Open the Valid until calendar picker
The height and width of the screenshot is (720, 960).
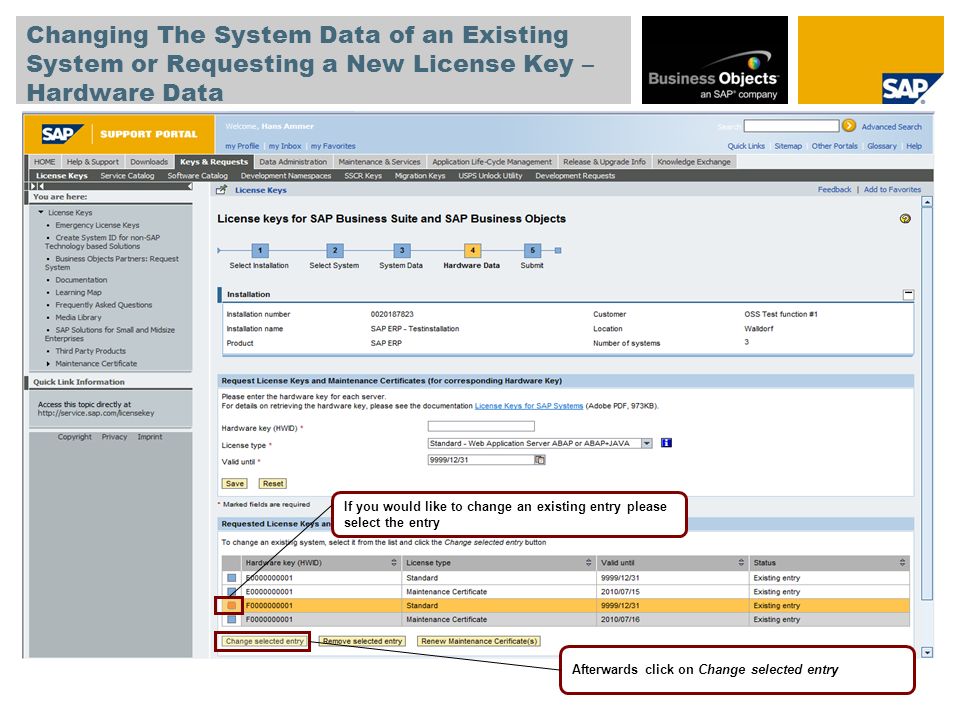click(539, 460)
